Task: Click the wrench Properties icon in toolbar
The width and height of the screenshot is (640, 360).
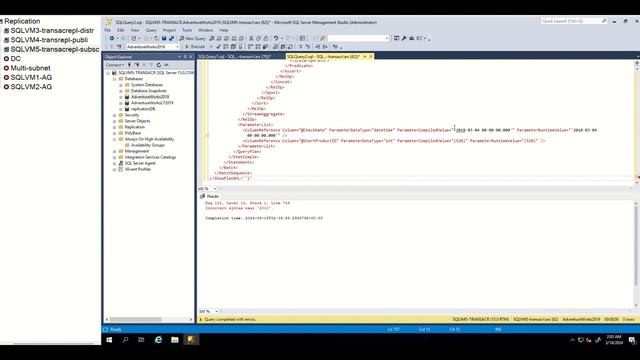Action: pyautogui.click(x=404, y=38)
